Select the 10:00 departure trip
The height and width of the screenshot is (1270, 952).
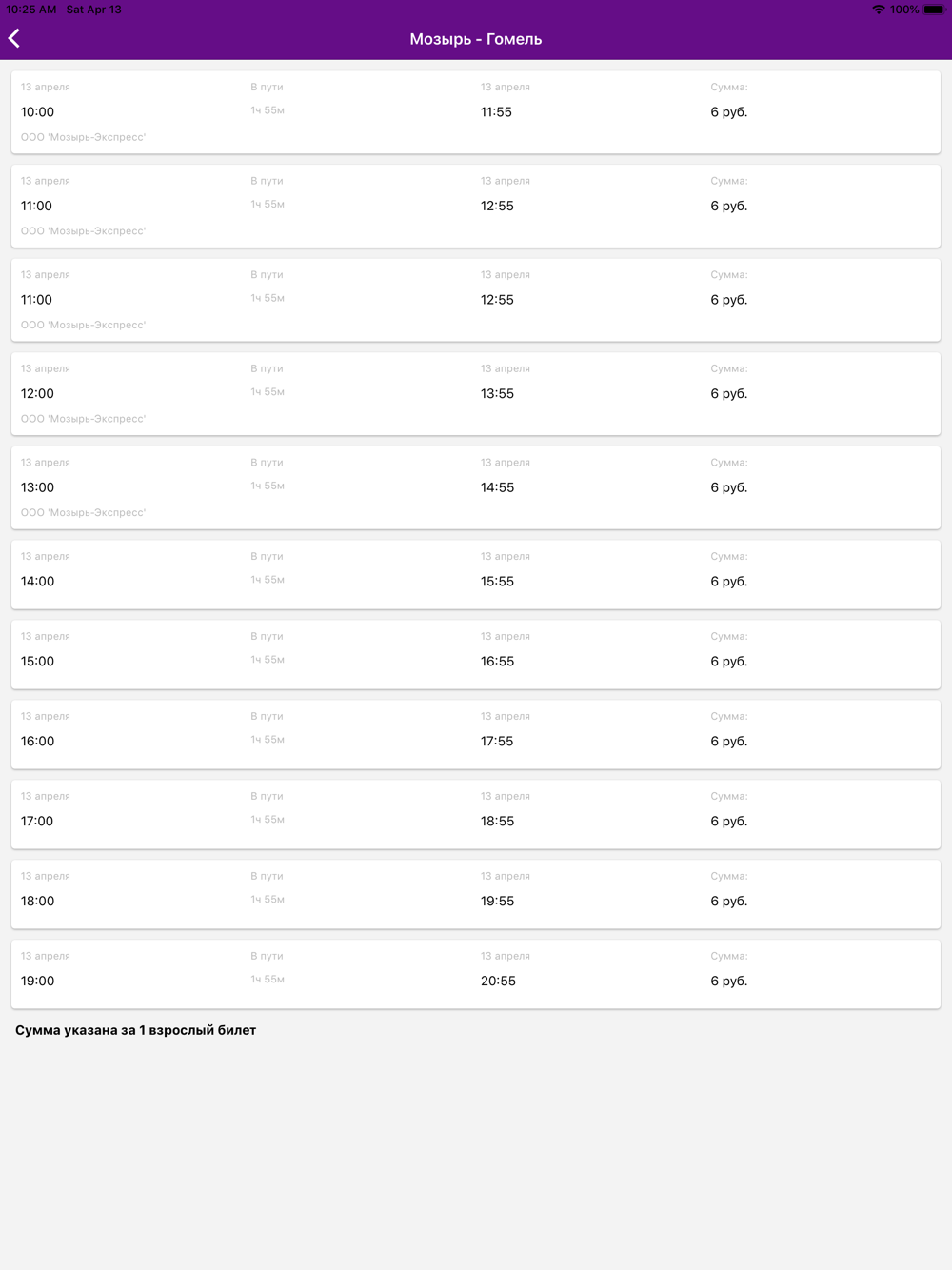click(475, 112)
